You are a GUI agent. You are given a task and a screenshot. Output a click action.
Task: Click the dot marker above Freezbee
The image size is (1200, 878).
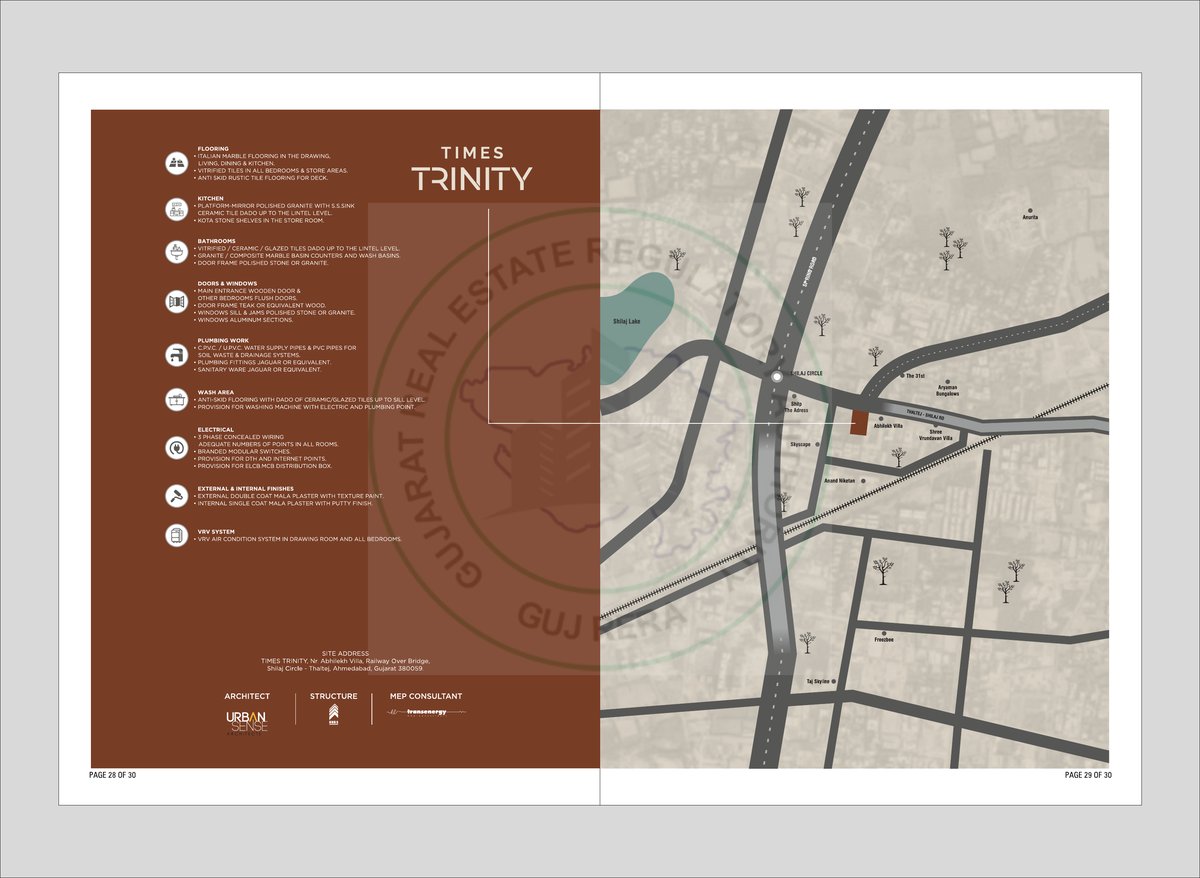884,632
